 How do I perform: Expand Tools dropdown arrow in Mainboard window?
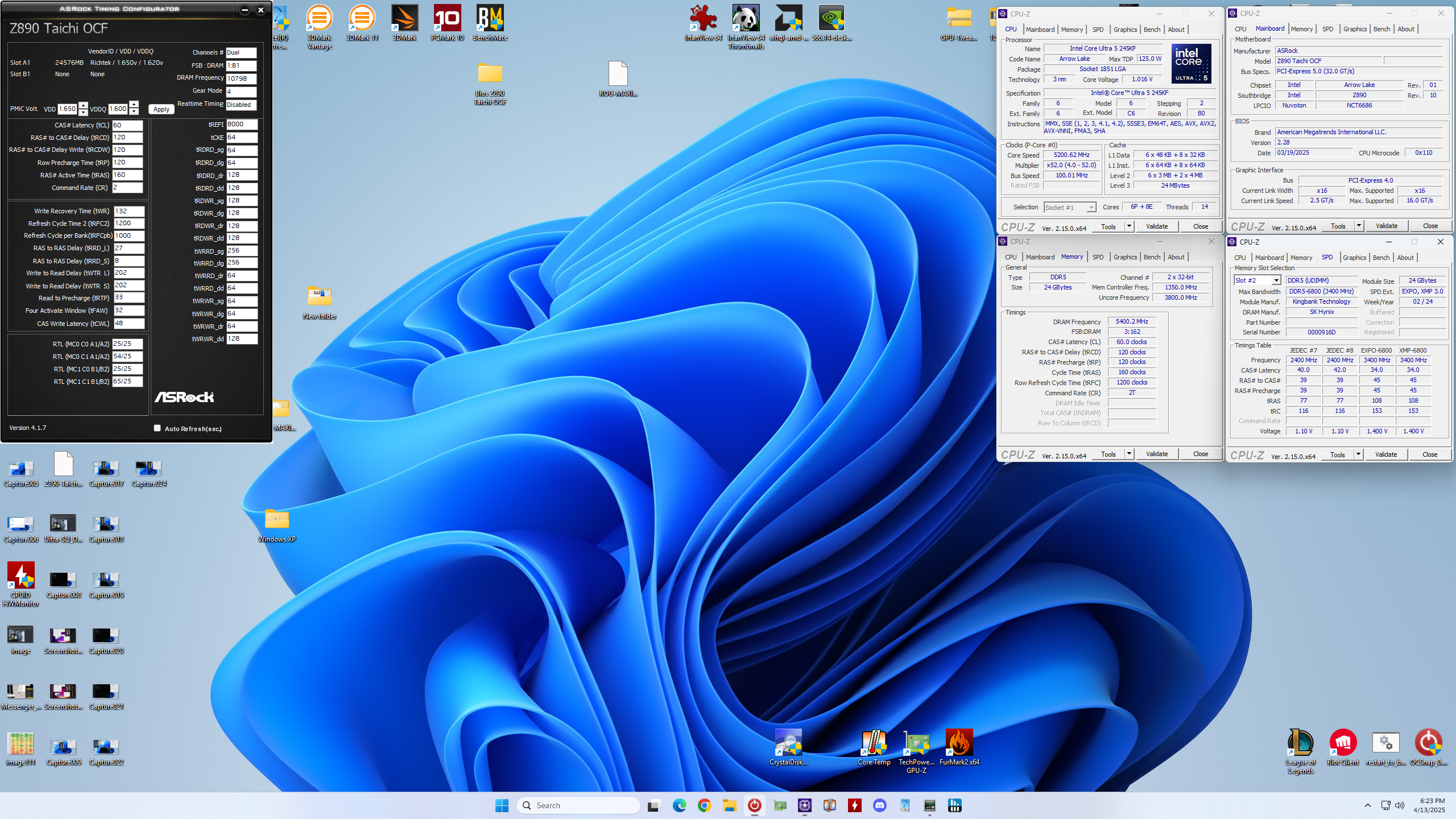pos(1359,226)
